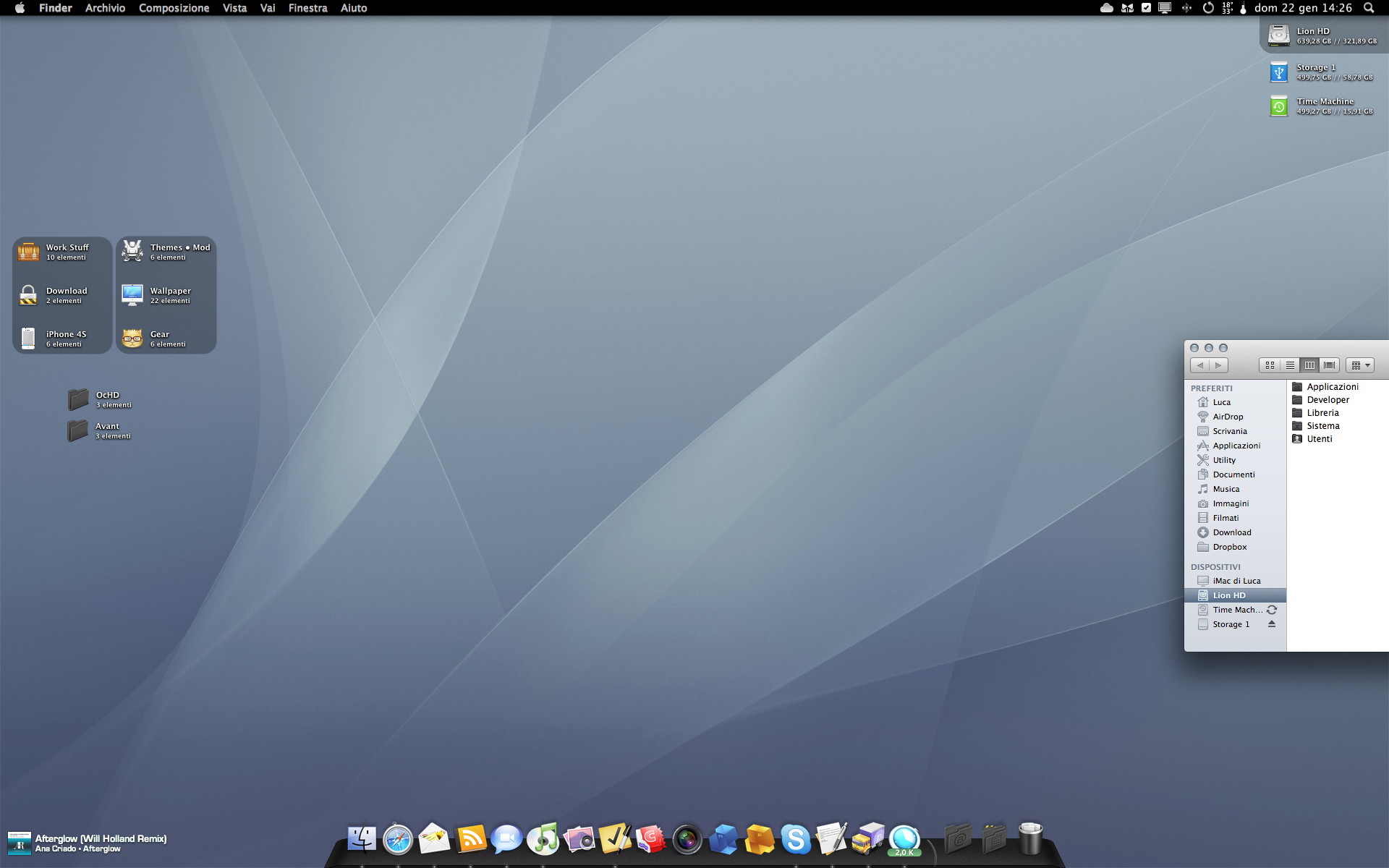
Task: Click the cloud icon in menu bar
Action: 1107,8
